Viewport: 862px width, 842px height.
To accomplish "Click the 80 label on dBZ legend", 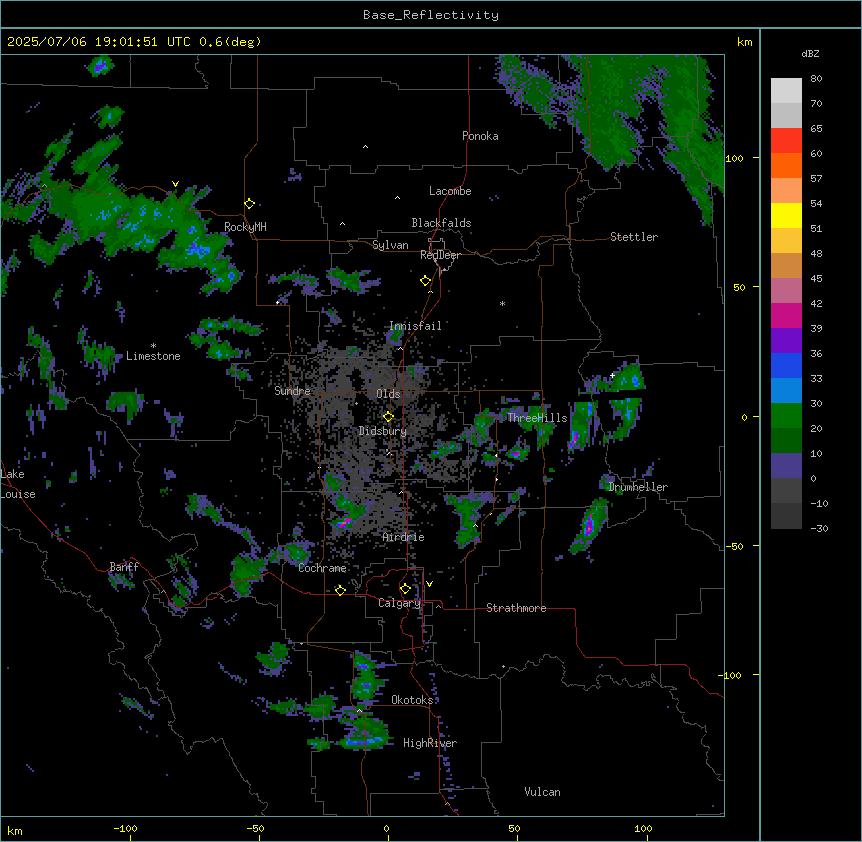I will tap(816, 79).
